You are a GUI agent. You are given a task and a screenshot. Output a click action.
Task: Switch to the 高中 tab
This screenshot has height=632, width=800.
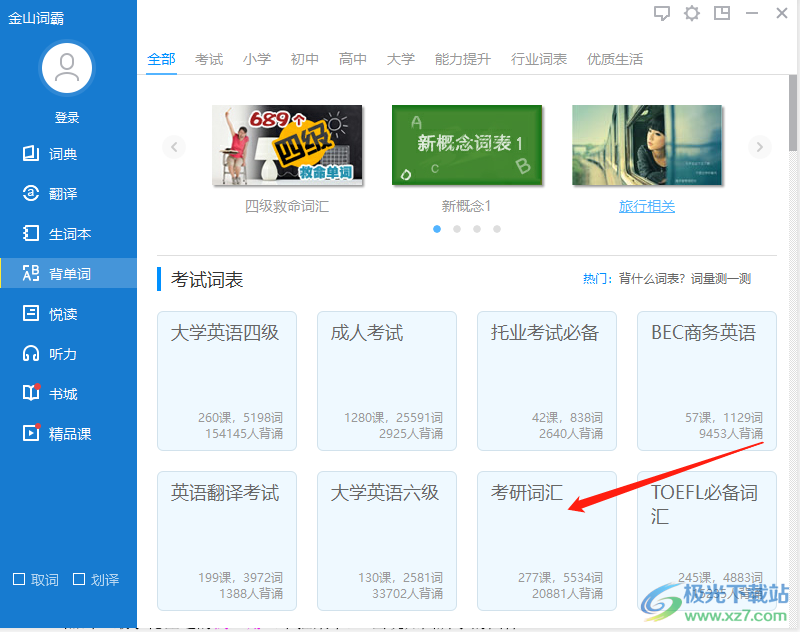[353, 59]
